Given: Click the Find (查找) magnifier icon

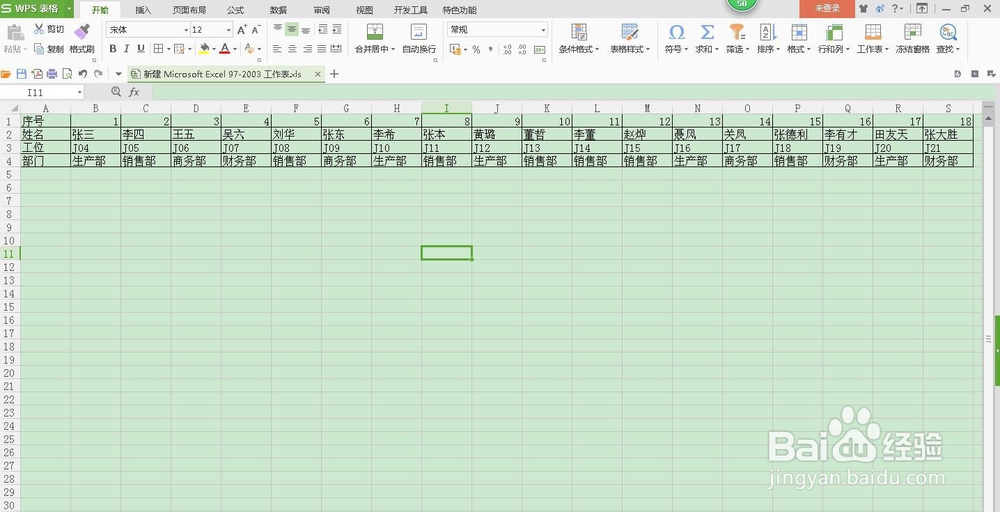Looking at the screenshot, I should tap(948, 32).
